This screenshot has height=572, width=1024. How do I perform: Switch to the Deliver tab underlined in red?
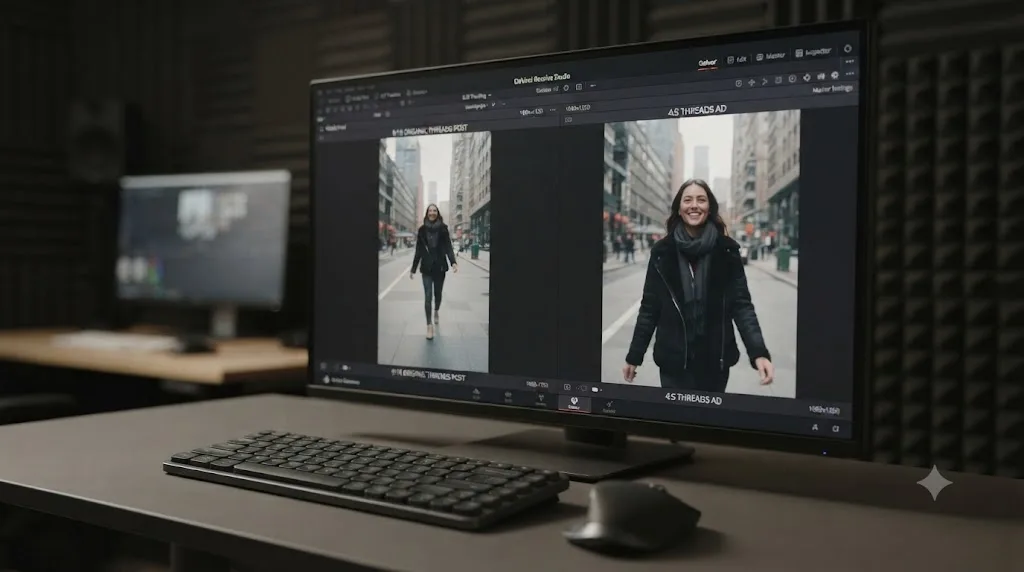point(707,63)
